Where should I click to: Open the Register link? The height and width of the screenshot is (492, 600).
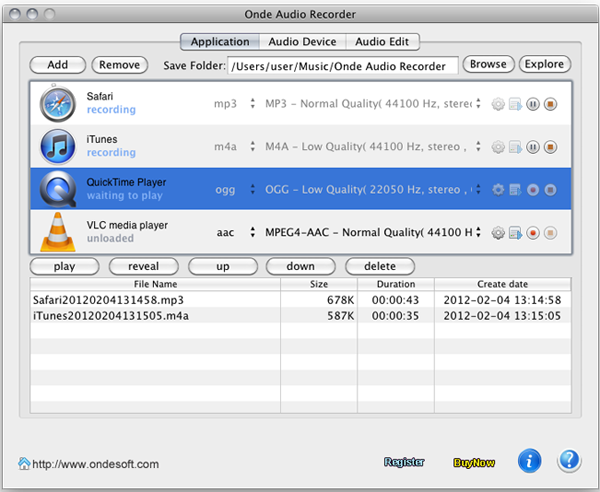(x=404, y=462)
